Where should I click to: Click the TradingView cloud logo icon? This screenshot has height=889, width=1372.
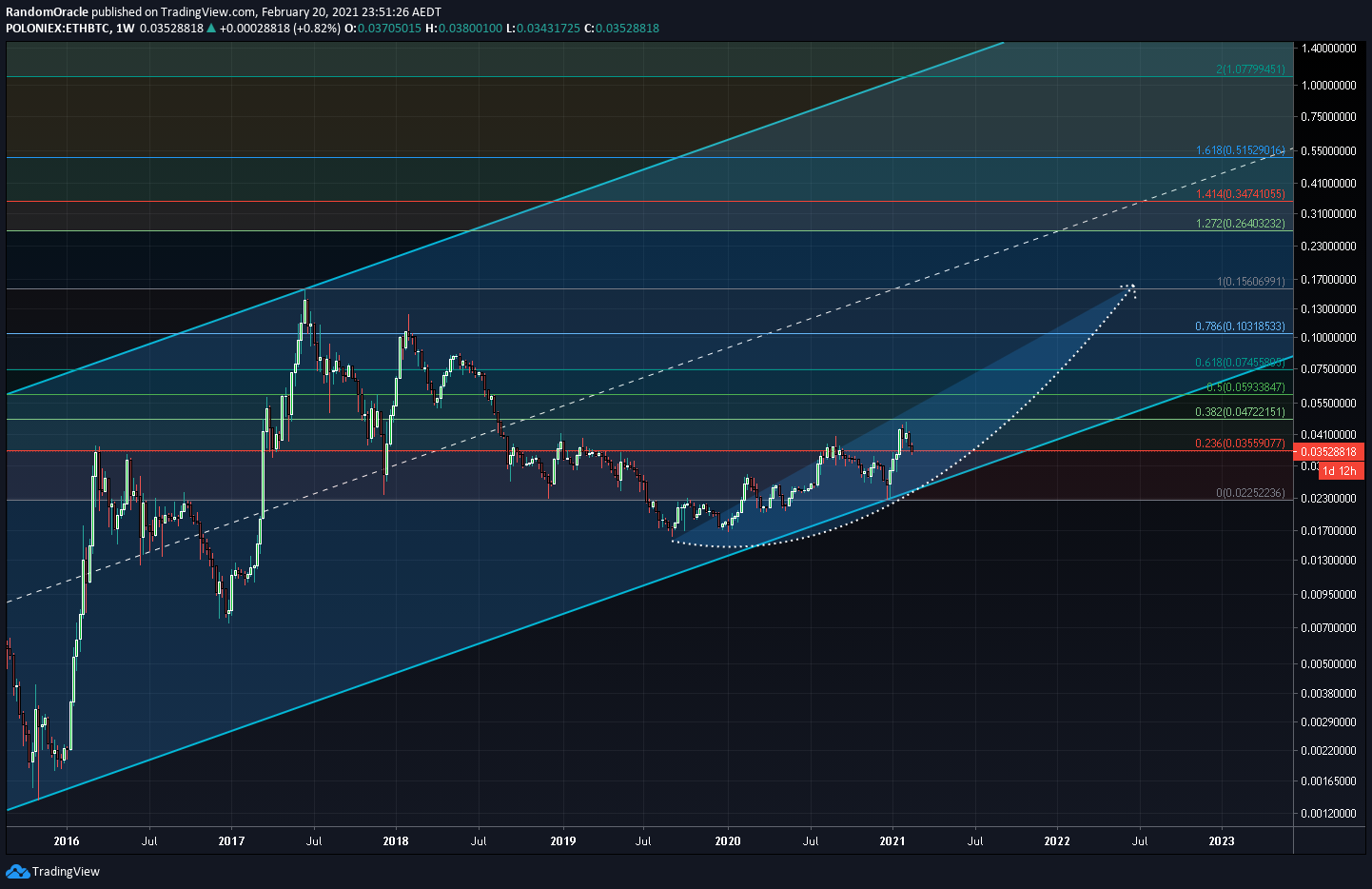(17, 871)
